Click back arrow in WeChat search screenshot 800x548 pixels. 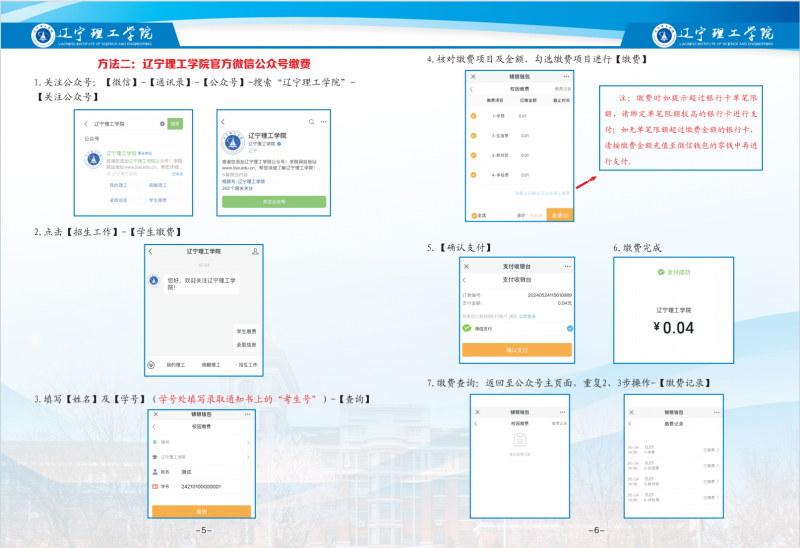pos(86,123)
